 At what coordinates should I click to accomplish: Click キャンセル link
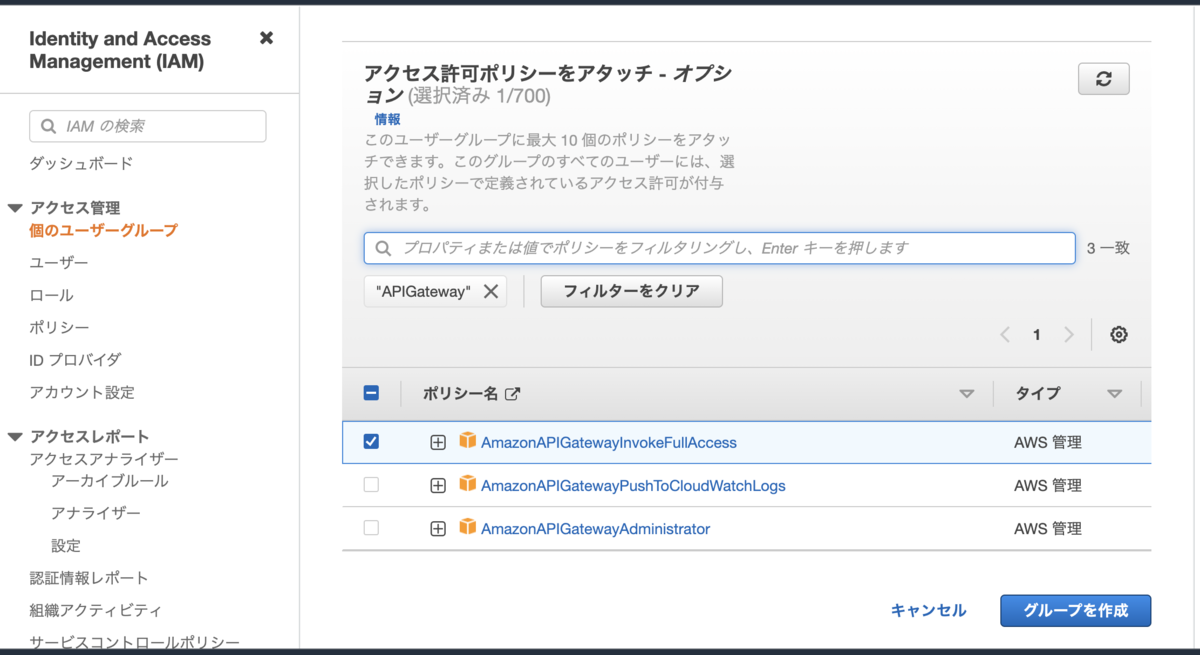pos(928,610)
